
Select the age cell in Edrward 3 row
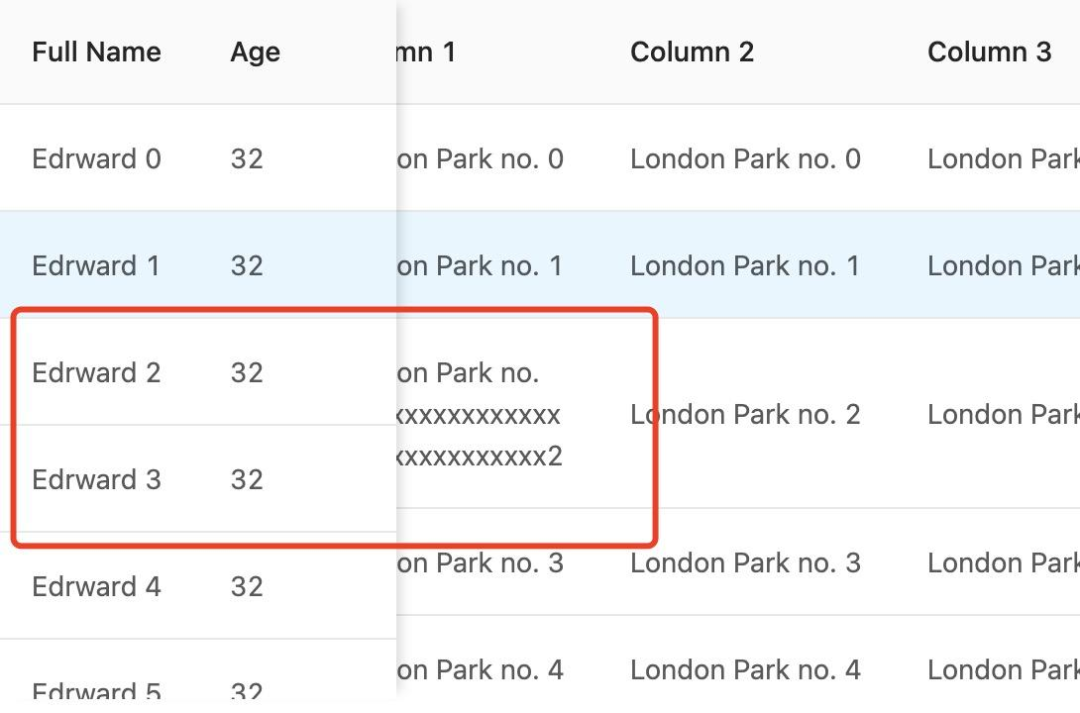(x=247, y=480)
